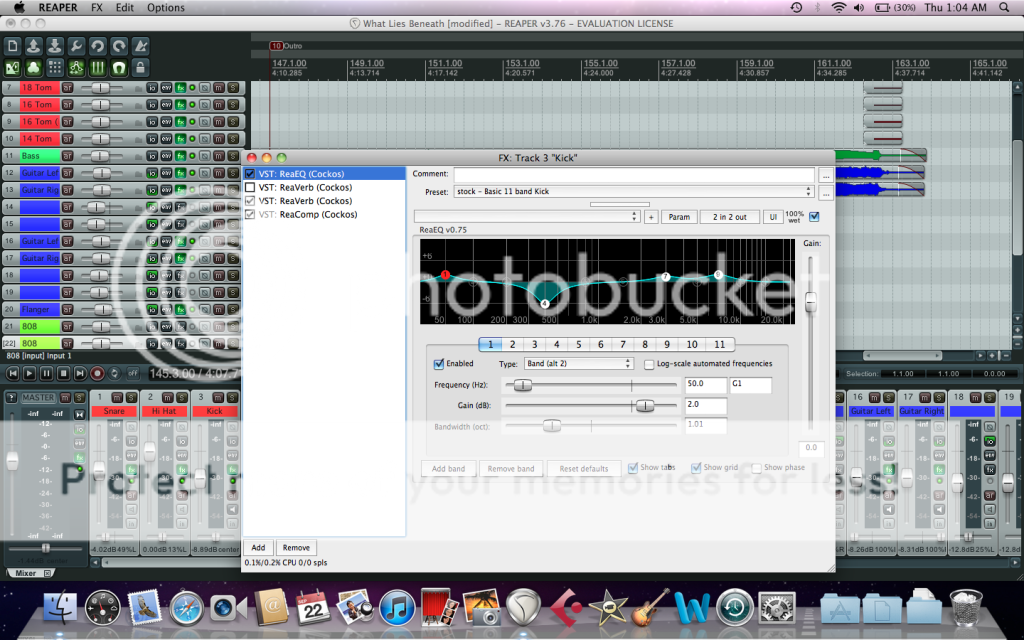Toggle the metronome toolbar icon

pyautogui.click(x=140, y=46)
